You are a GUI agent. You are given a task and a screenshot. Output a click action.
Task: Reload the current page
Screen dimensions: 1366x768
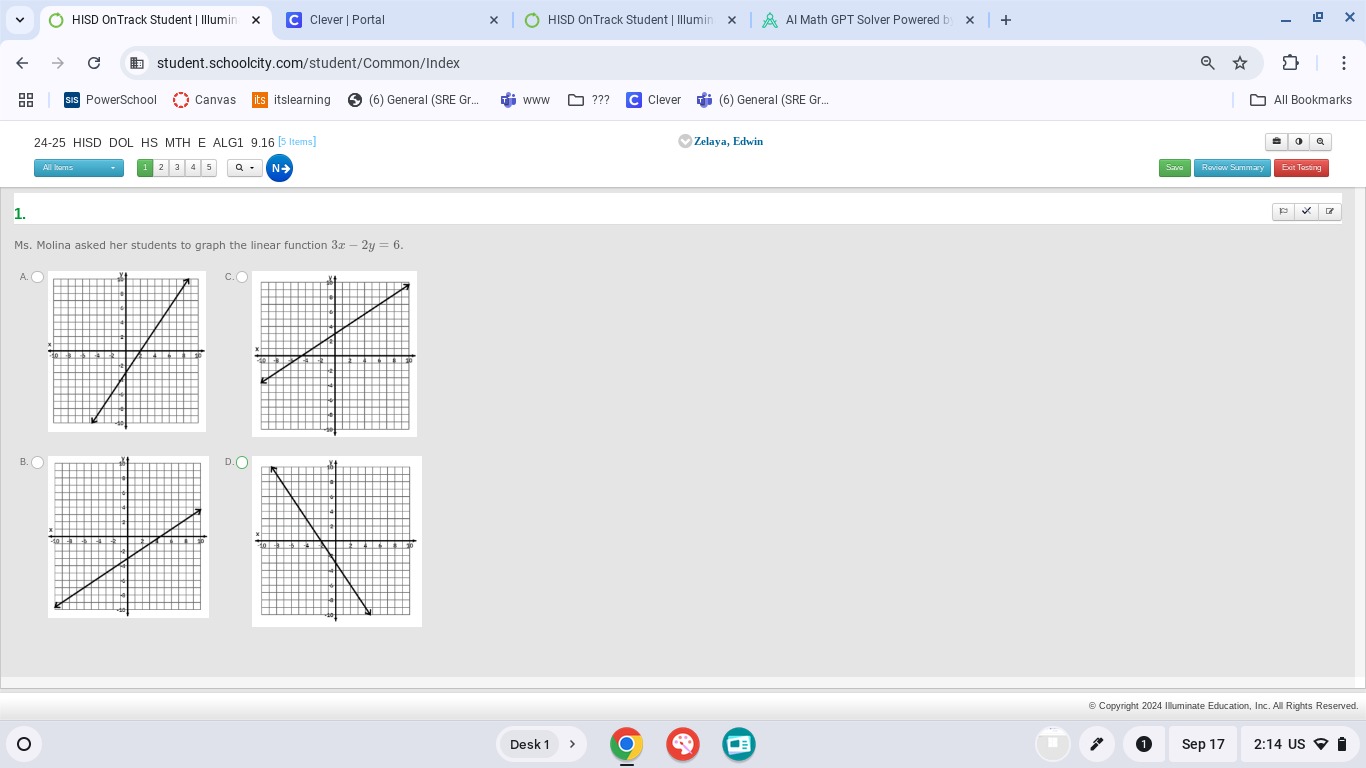point(94,63)
